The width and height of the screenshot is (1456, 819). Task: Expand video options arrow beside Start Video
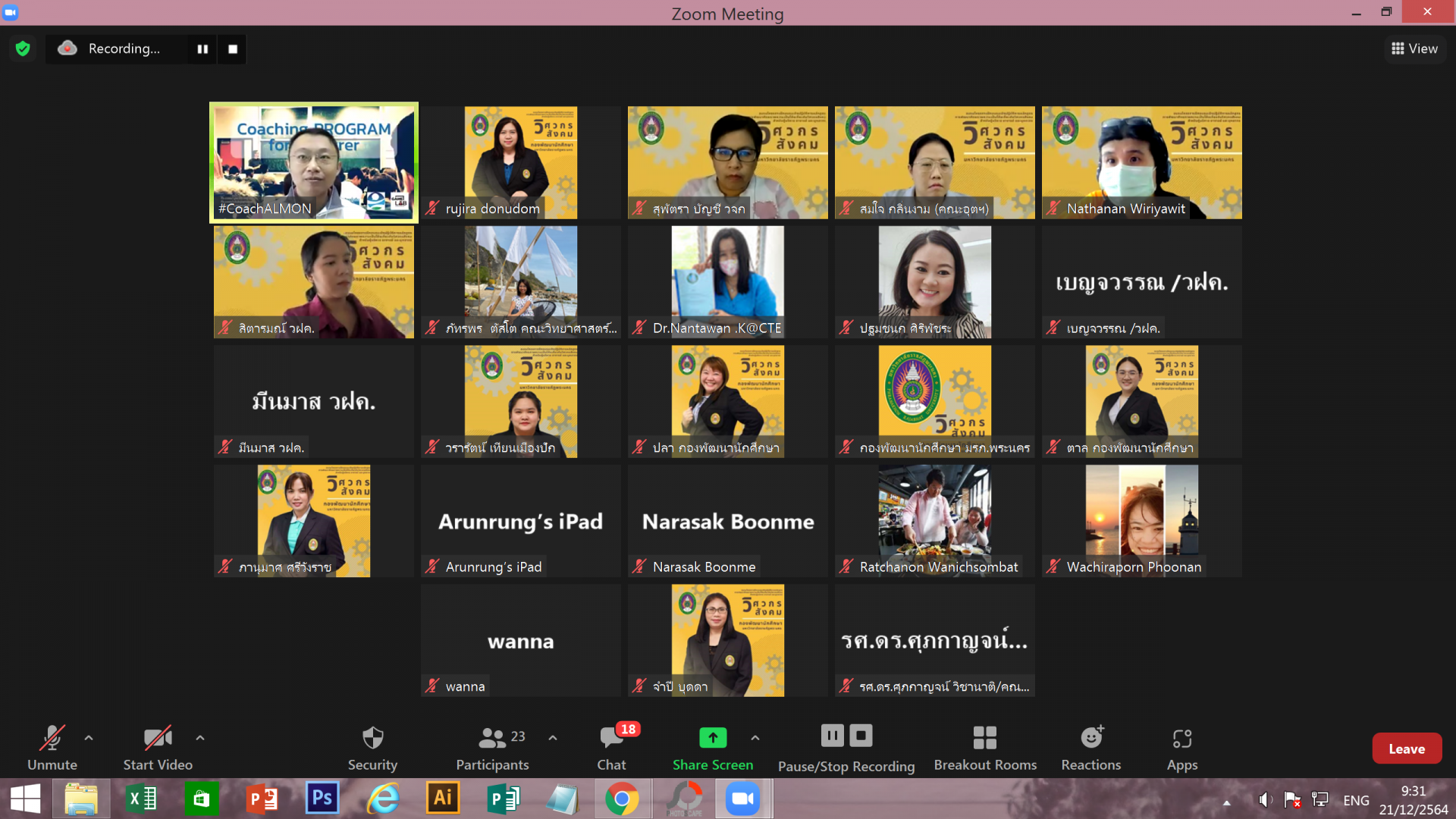pyautogui.click(x=200, y=737)
